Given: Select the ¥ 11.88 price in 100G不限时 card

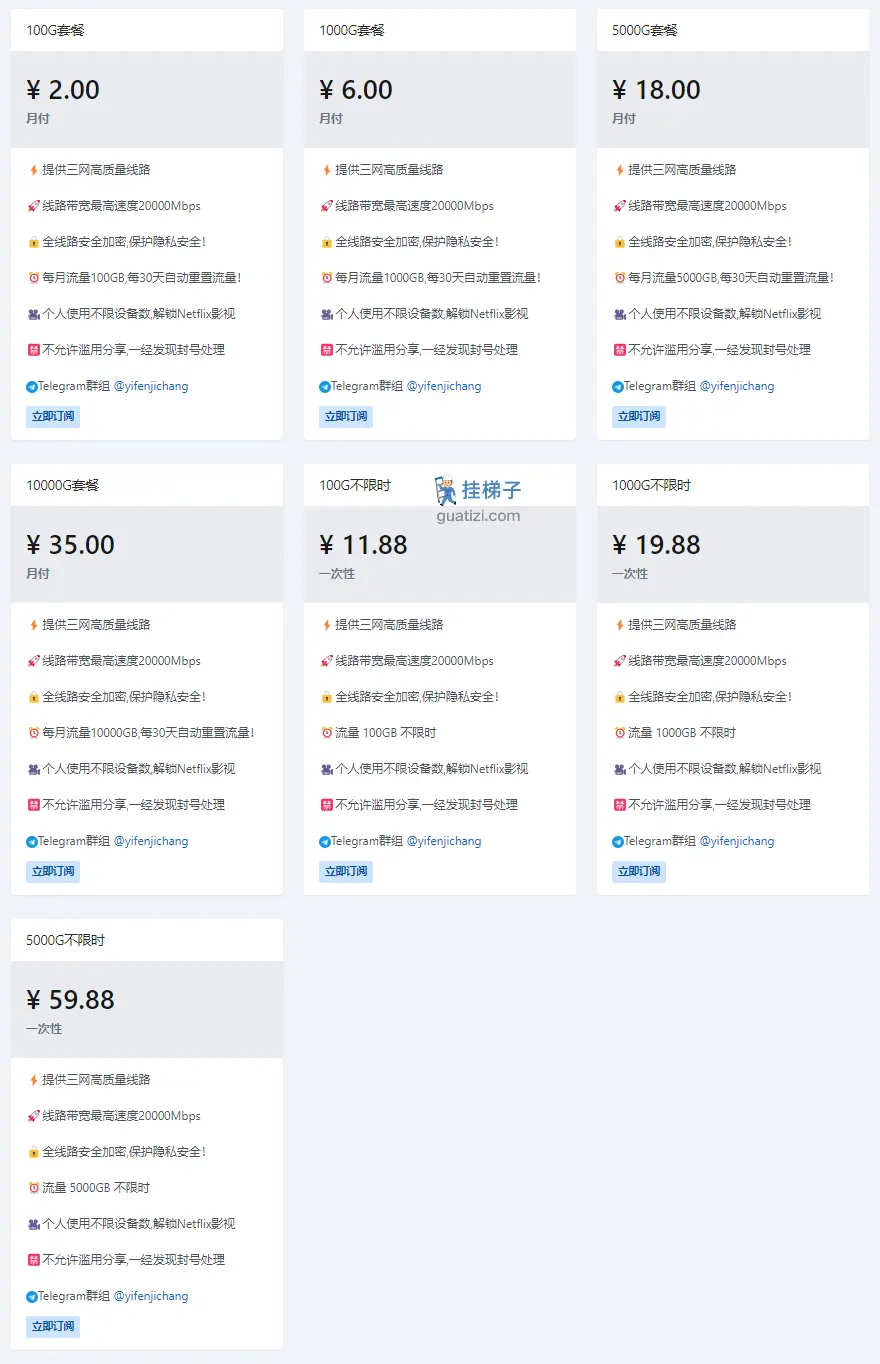Looking at the screenshot, I should [363, 545].
